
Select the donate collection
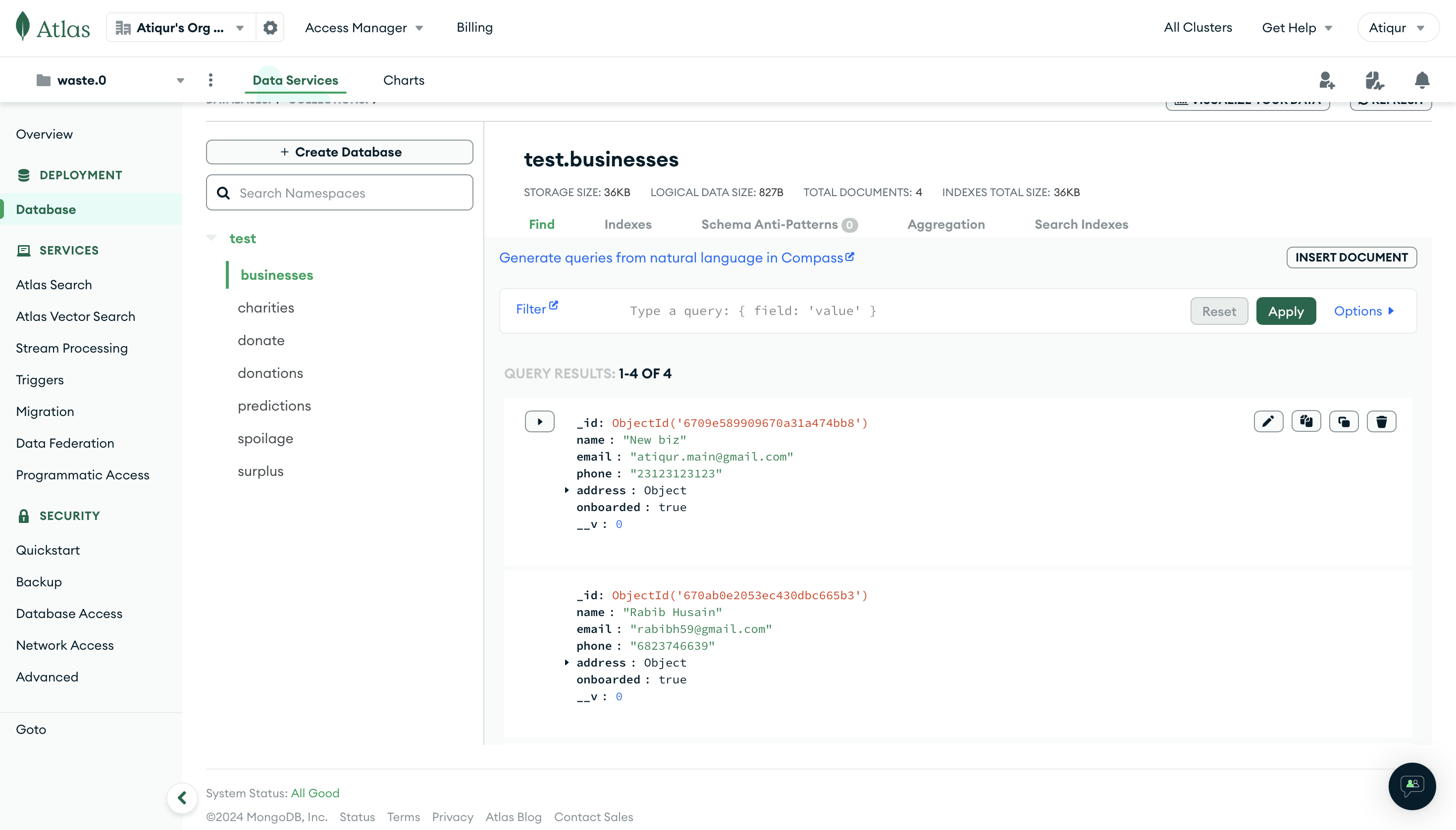tap(260, 340)
